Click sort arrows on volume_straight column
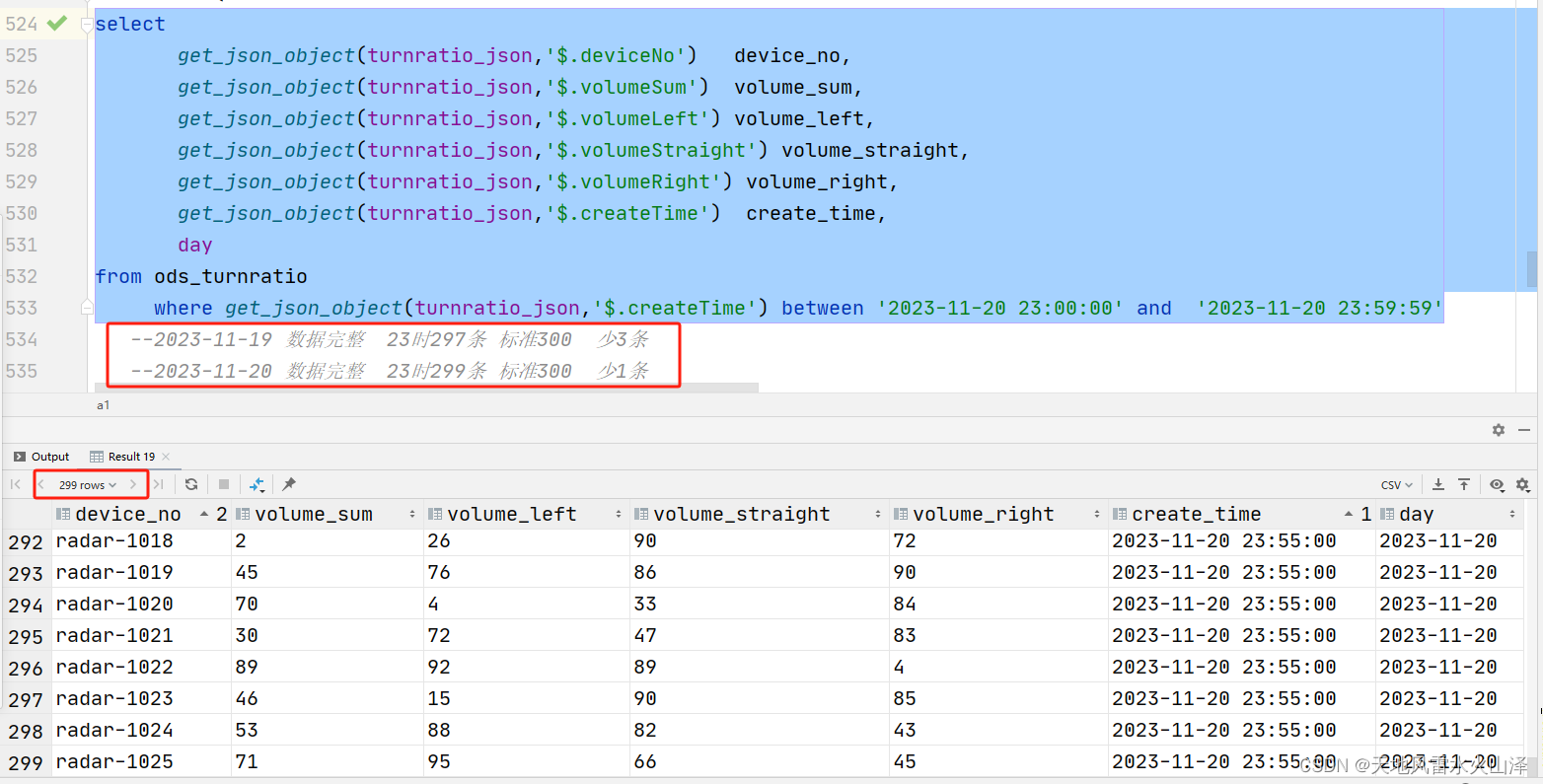The image size is (1543, 784). pyautogui.click(x=878, y=514)
